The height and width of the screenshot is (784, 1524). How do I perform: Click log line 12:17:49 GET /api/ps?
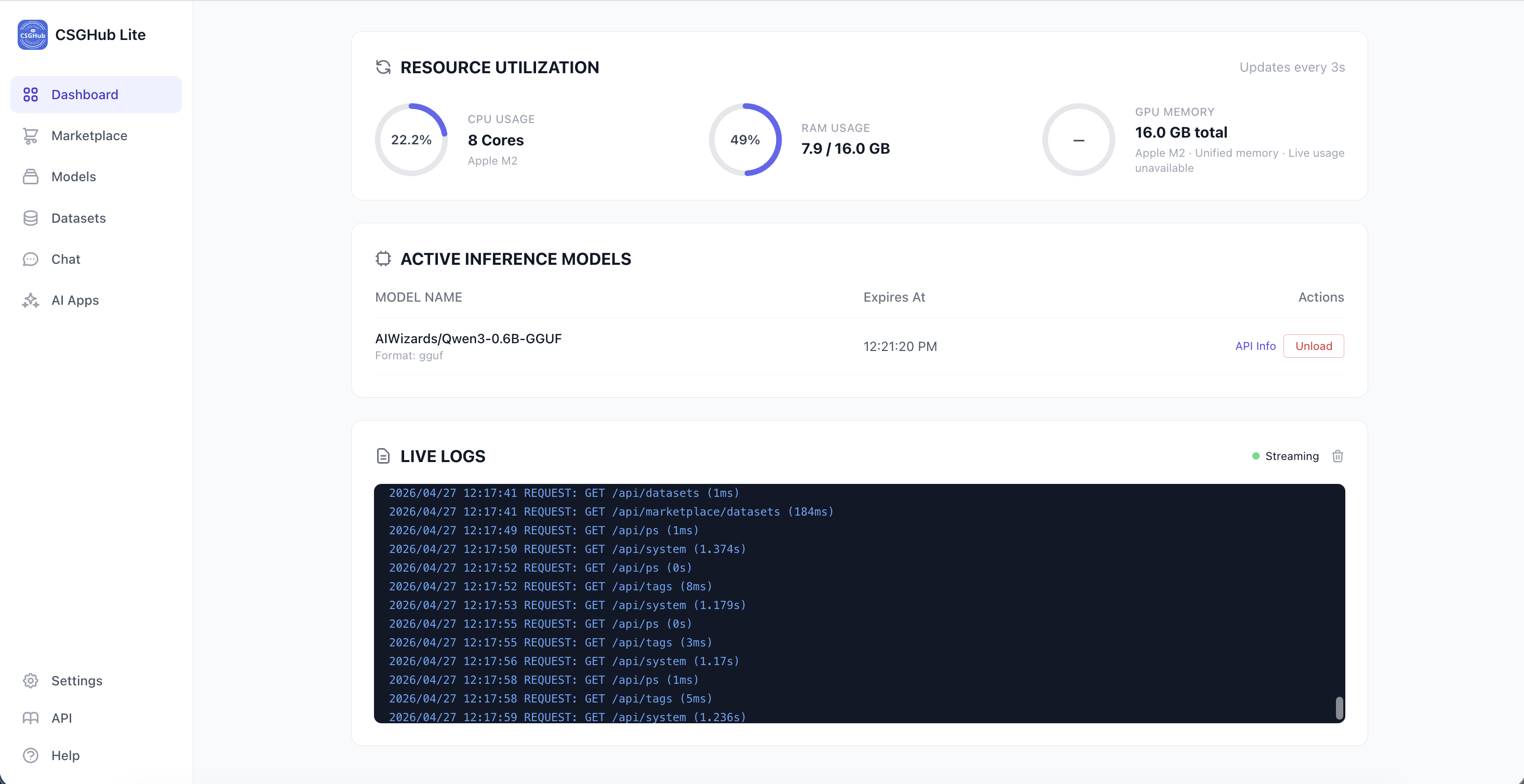tap(544, 530)
